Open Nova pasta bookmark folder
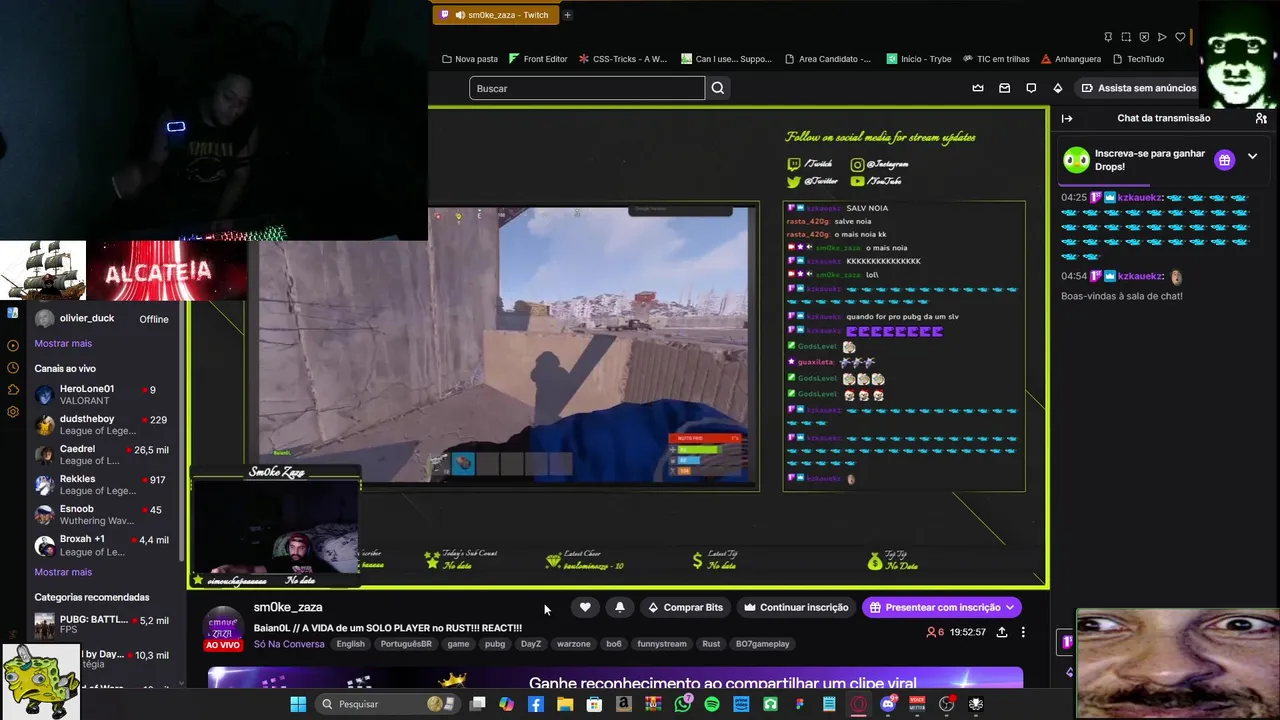 tap(470, 59)
